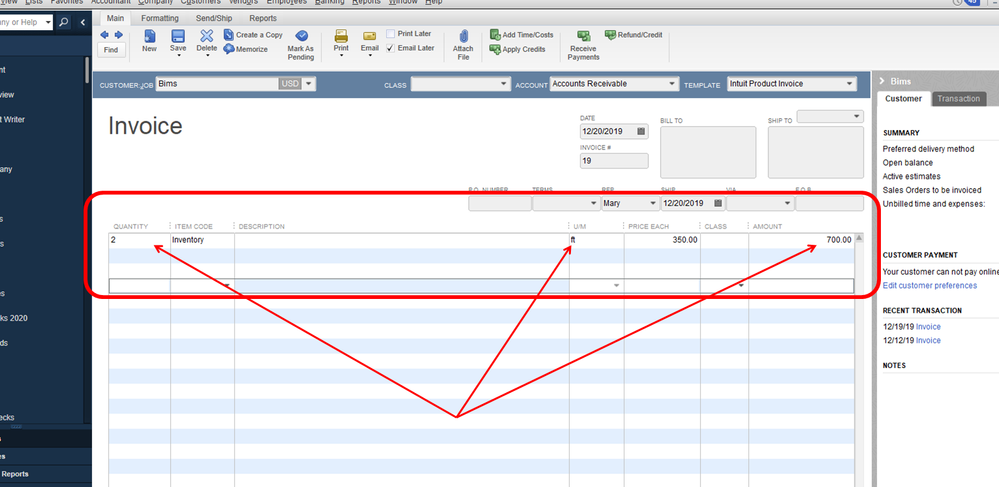
Task: Collapse the left navigation panel
Action: pyautogui.click(x=83, y=22)
